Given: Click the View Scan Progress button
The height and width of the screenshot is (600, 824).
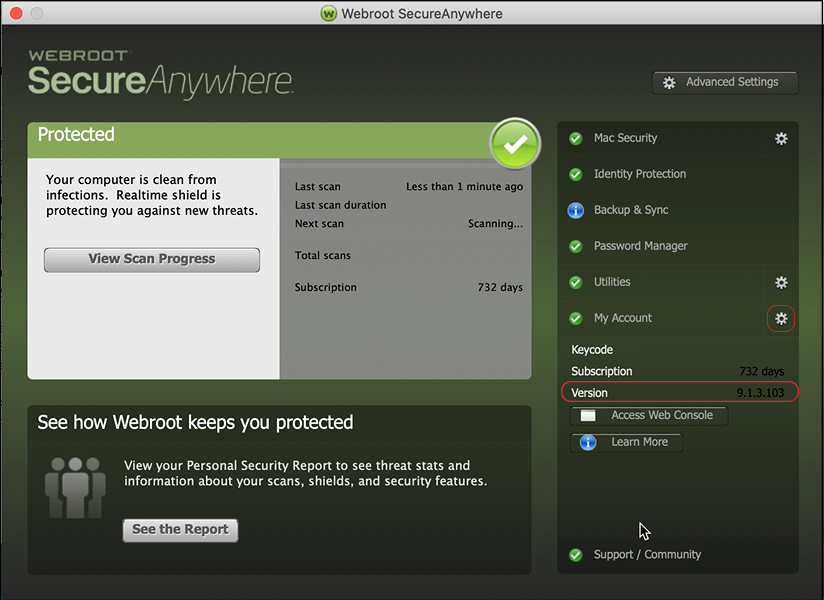Looking at the screenshot, I should [x=151, y=259].
